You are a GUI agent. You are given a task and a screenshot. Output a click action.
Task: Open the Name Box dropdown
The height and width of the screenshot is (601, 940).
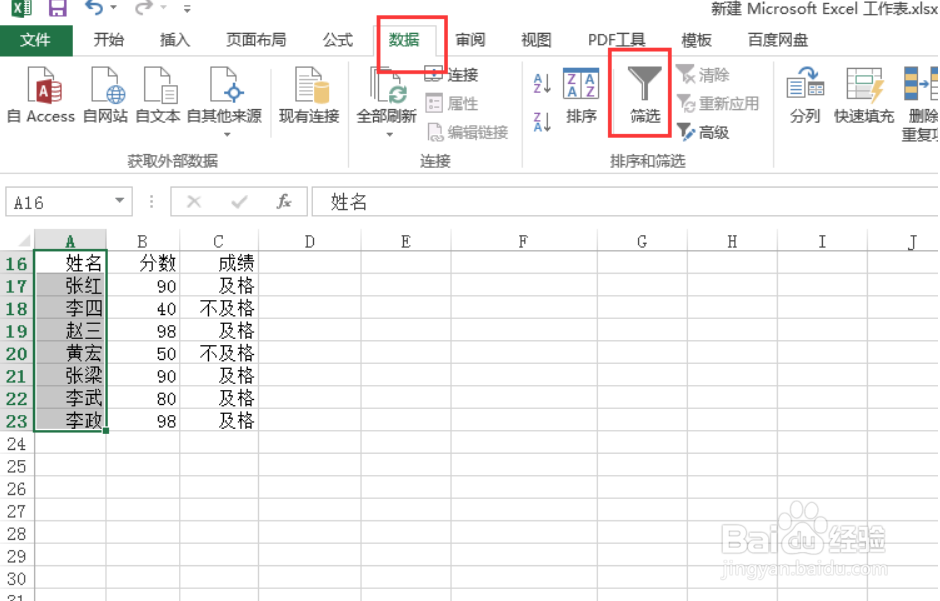tap(121, 201)
